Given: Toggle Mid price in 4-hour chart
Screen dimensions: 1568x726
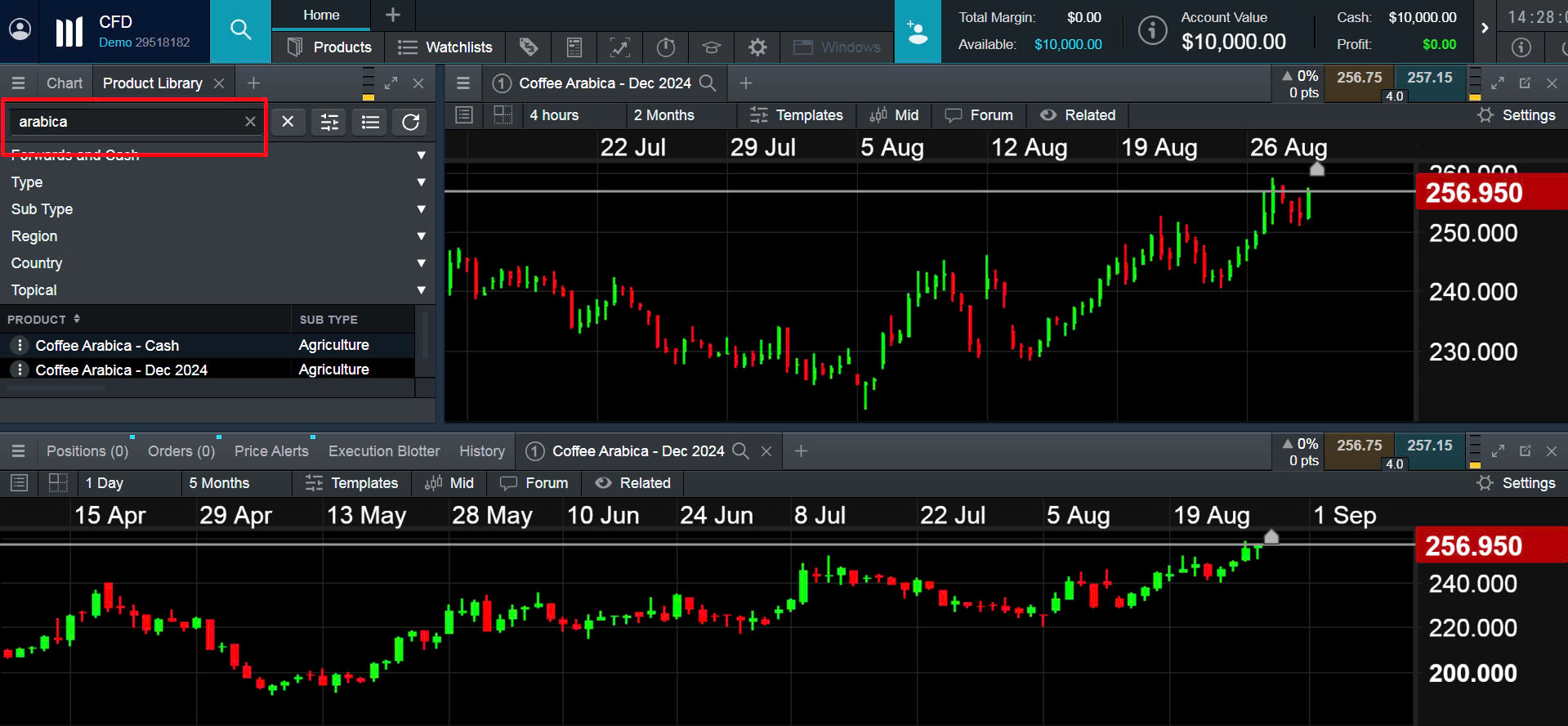Looking at the screenshot, I should tap(895, 115).
